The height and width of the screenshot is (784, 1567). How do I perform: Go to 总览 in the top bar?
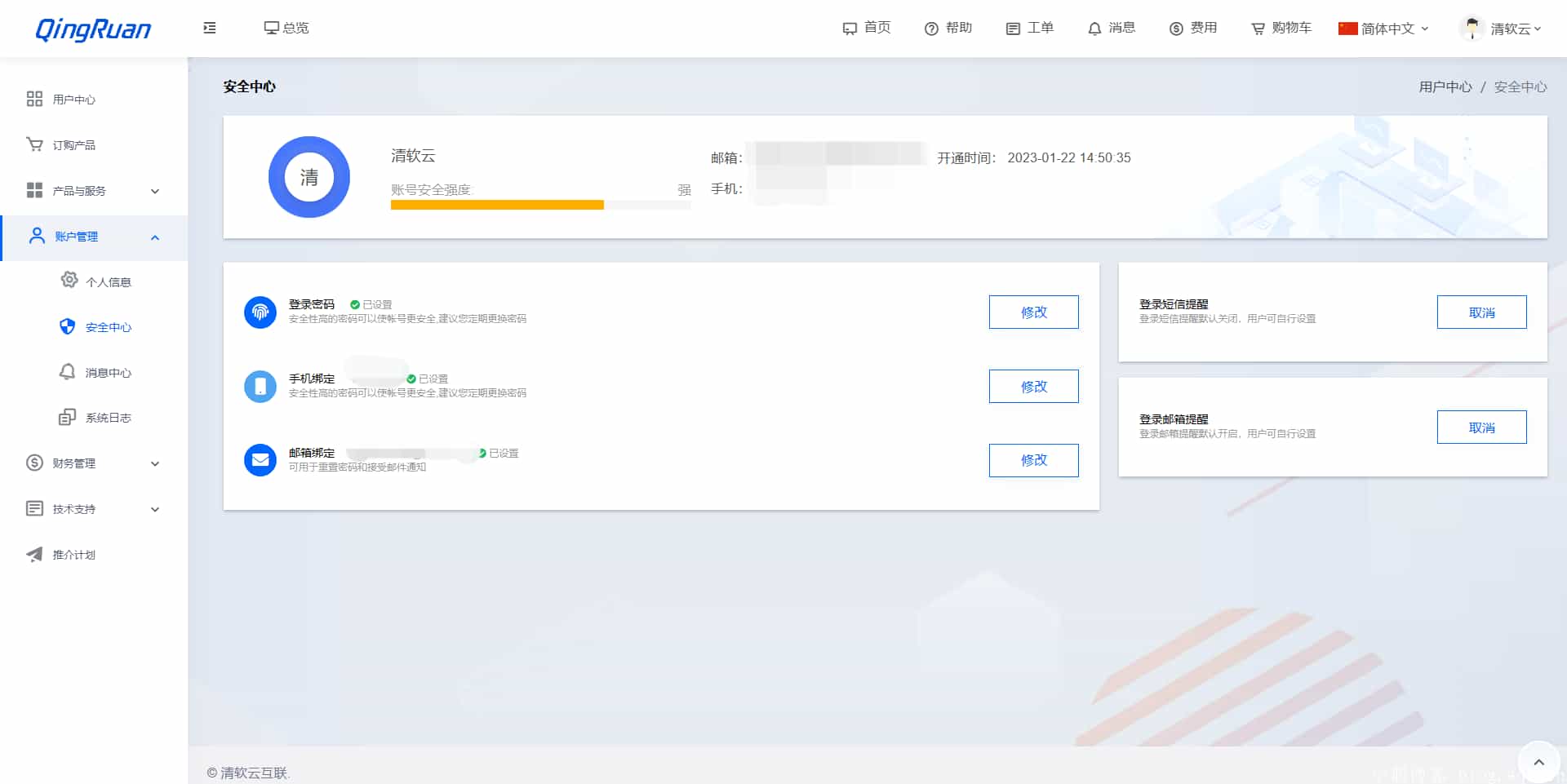coord(286,27)
